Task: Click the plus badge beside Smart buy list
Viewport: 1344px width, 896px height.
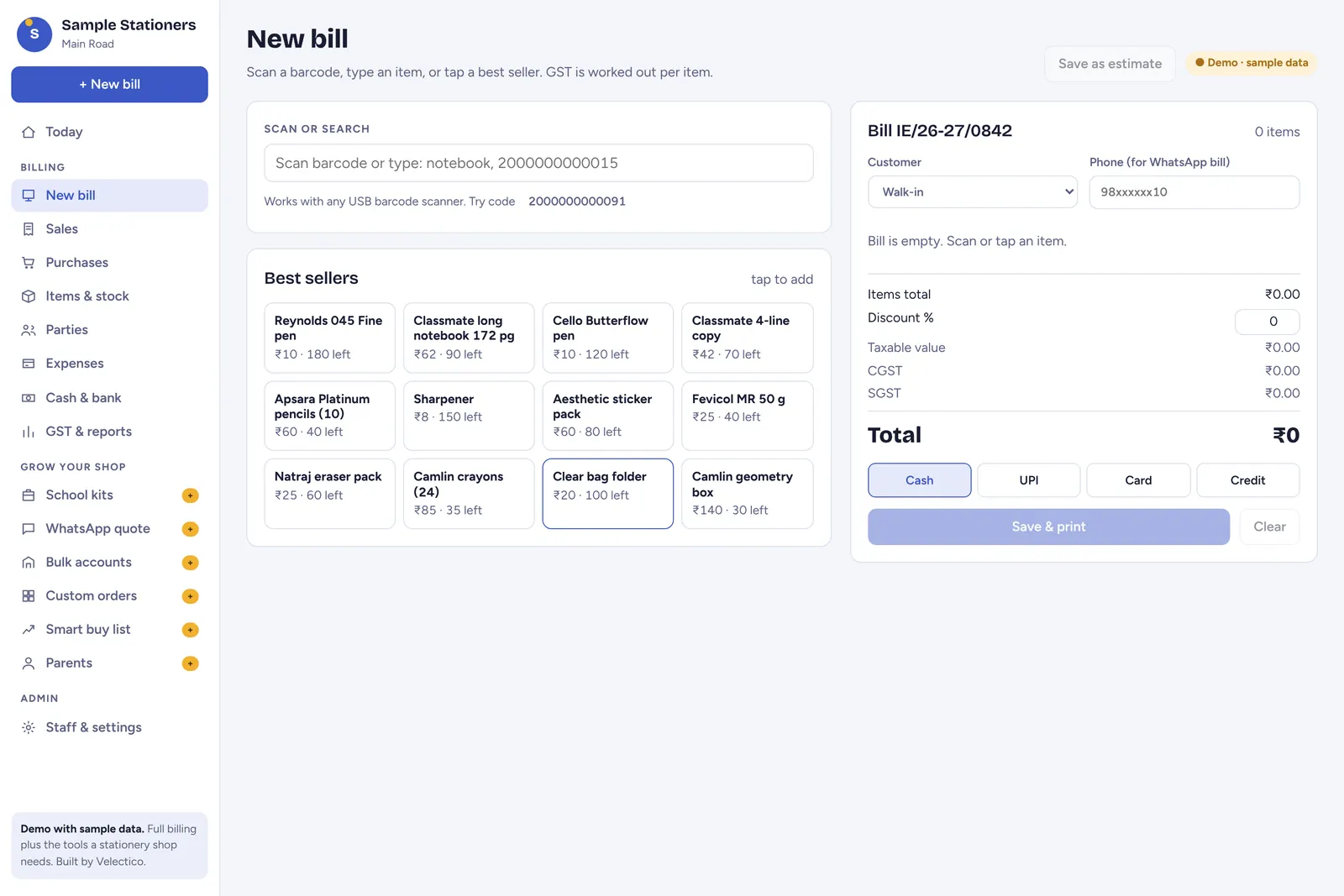Action: [x=191, y=630]
